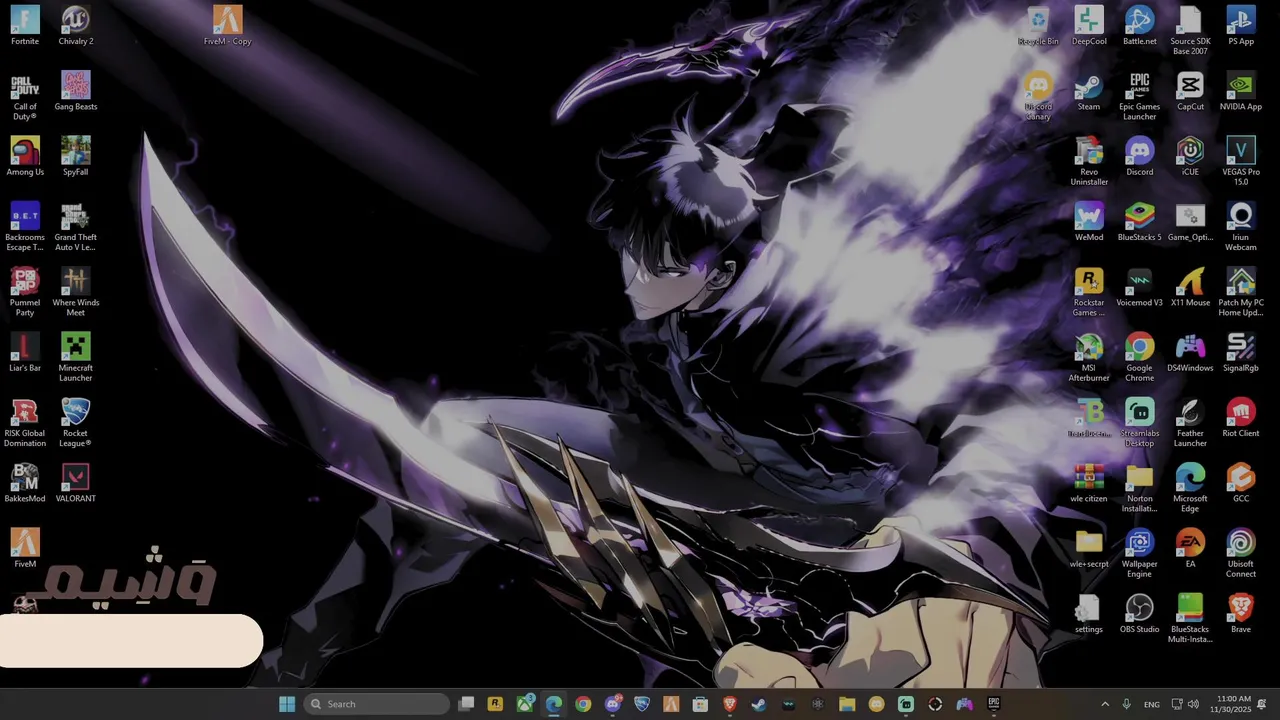Click the NVIDIA App shortcut
Image resolution: width=1280 pixels, height=720 pixels.
[1241, 91]
